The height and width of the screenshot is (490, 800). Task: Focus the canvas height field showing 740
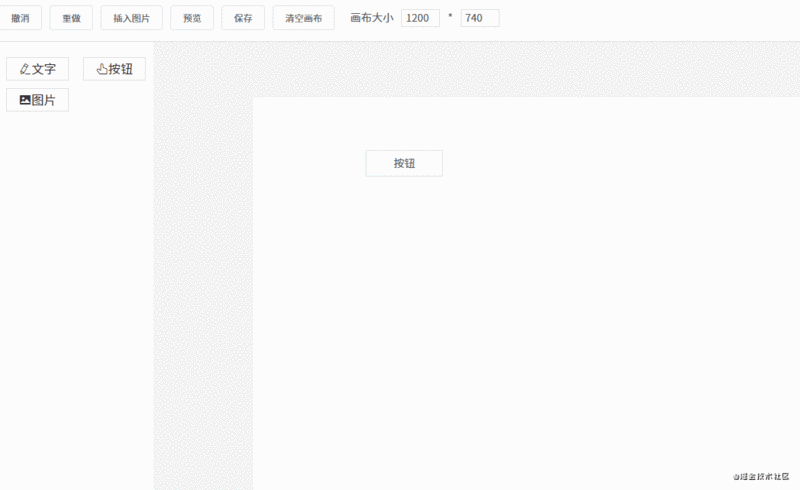coord(480,18)
